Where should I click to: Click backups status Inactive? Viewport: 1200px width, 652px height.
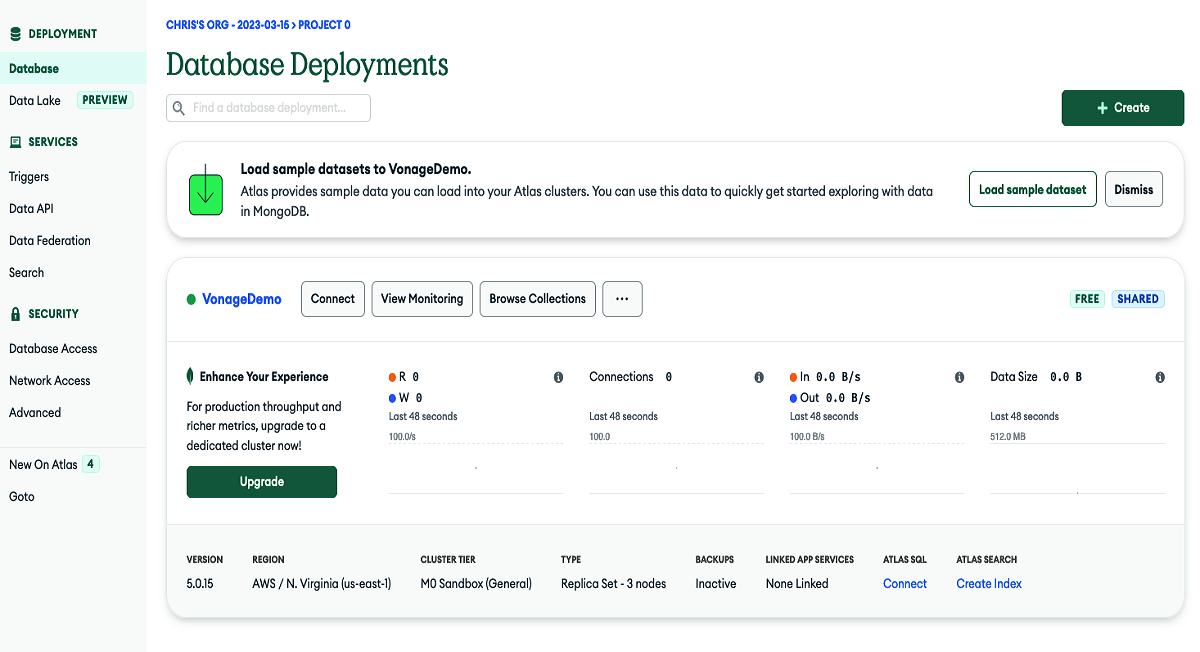coord(716,584)
